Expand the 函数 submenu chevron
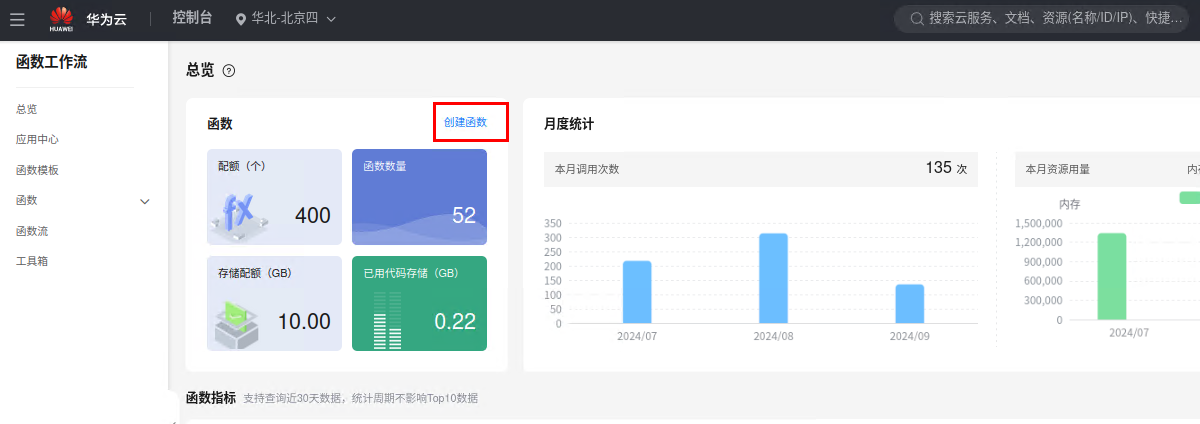Viewport: 1200px width, 424px height. click(145, 201)
